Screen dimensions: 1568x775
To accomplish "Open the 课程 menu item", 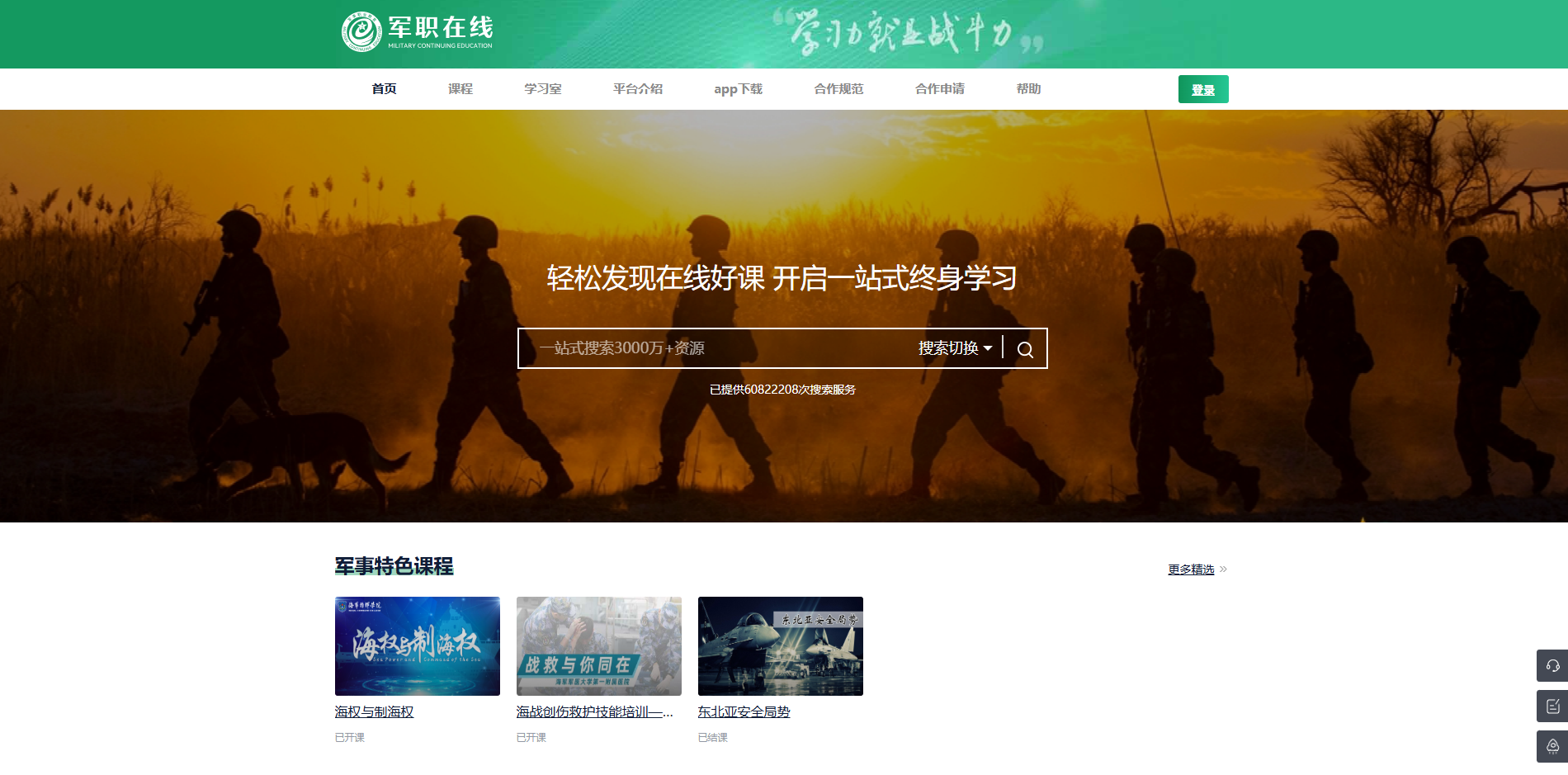I will pyautogui.click(x=460, y=88).
